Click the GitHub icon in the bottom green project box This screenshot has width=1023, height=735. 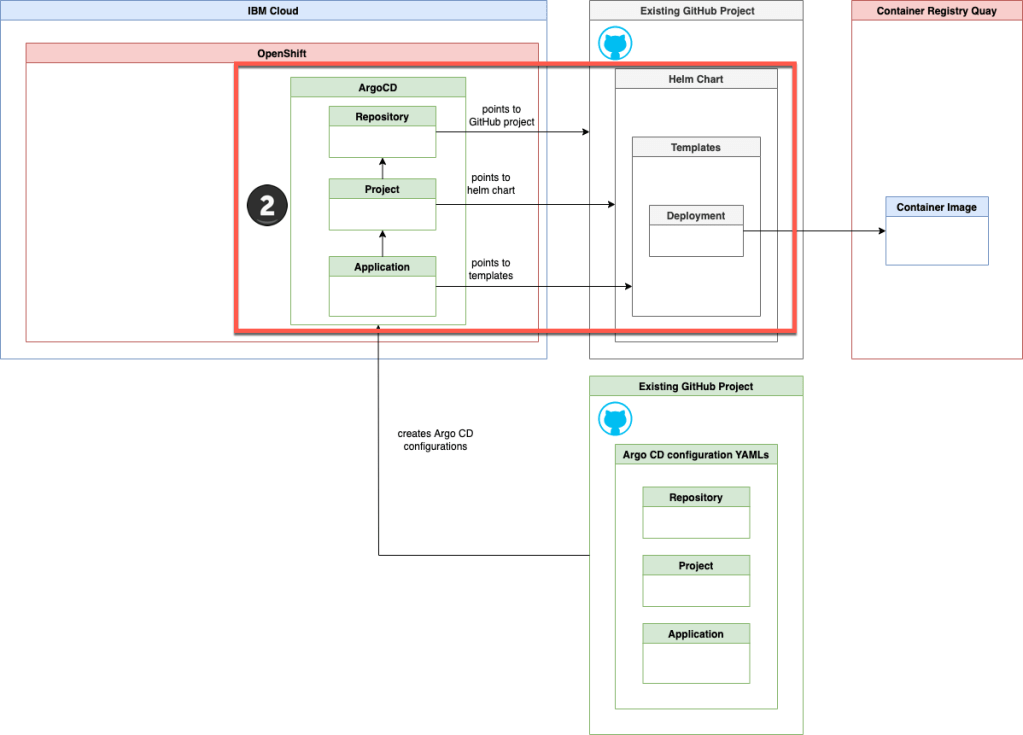pyautogui.click(x=614, y=420)
